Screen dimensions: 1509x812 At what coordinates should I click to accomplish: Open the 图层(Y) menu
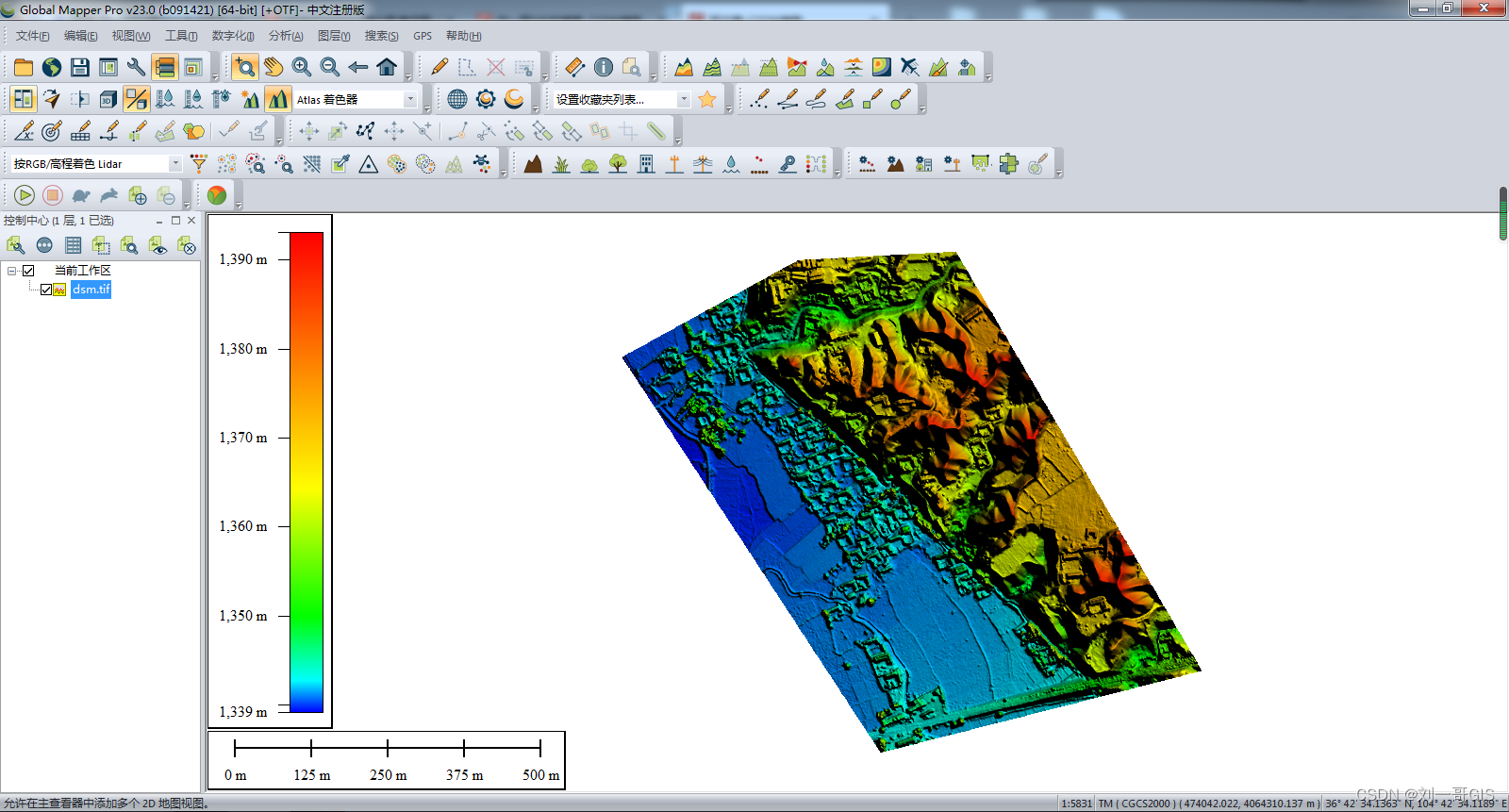(x=334, y=36)
